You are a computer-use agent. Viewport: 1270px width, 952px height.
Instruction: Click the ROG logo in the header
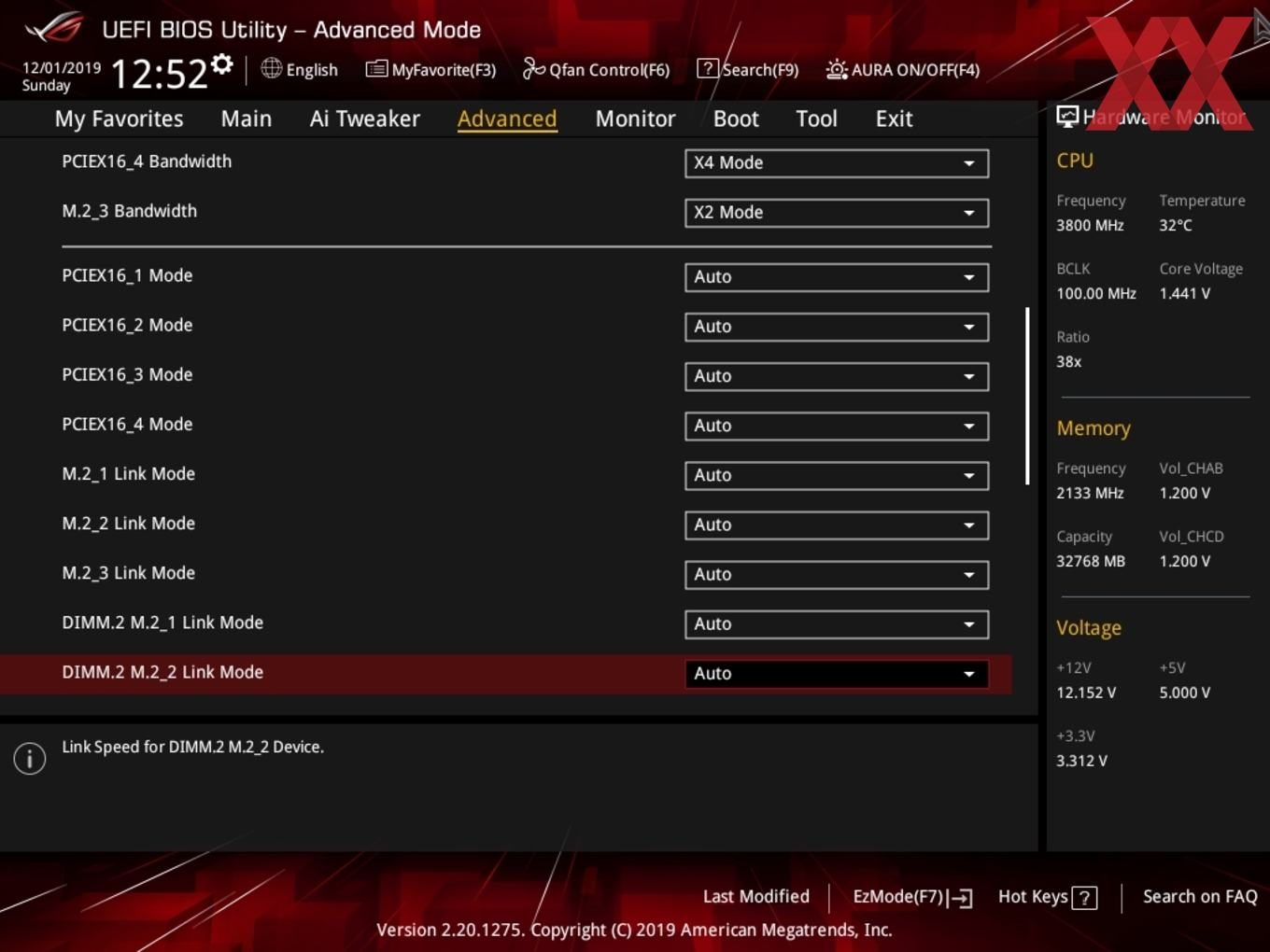pos(54,28)
